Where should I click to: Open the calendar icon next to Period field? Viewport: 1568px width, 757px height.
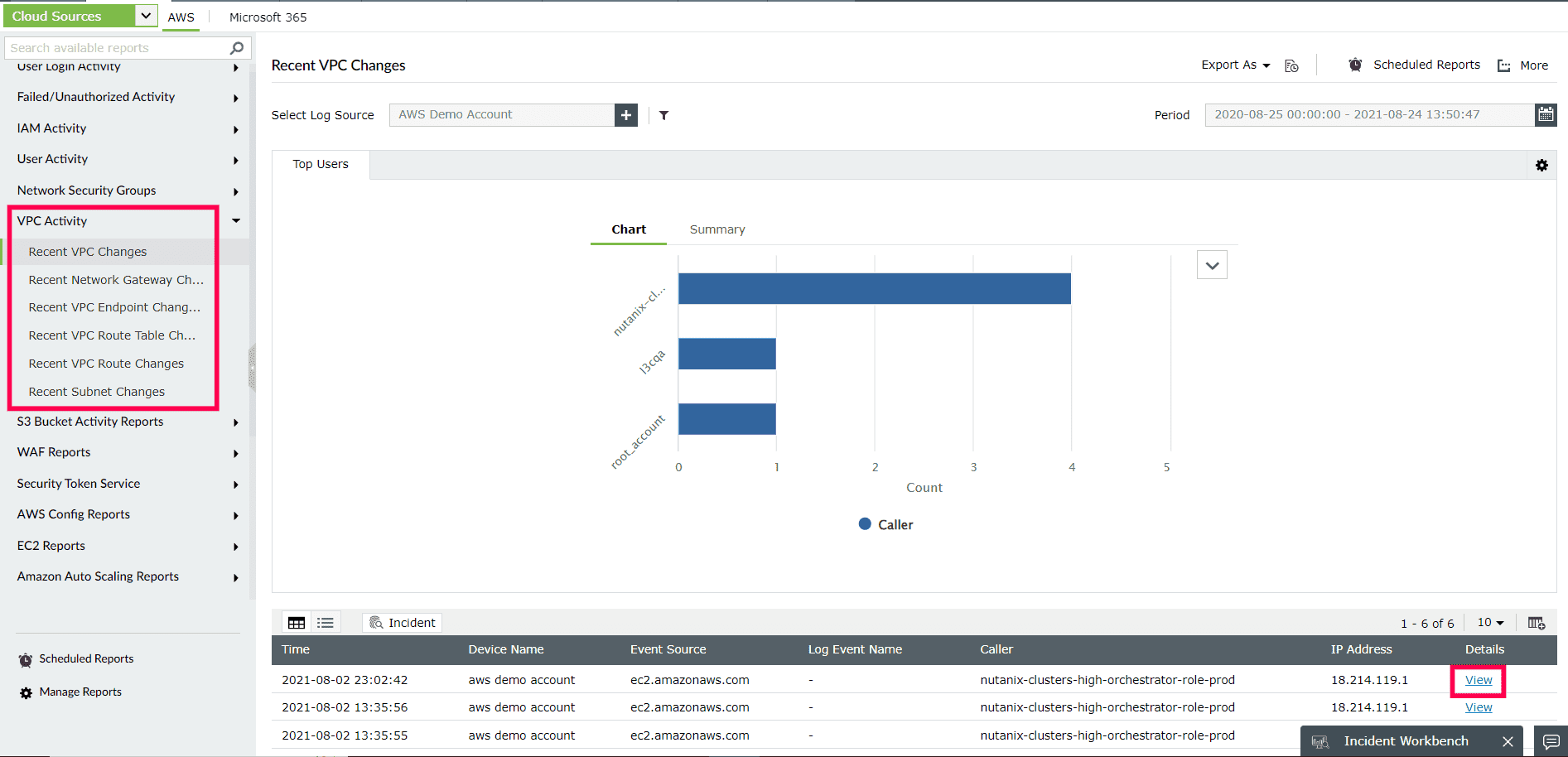click(x=1546, y=114)
